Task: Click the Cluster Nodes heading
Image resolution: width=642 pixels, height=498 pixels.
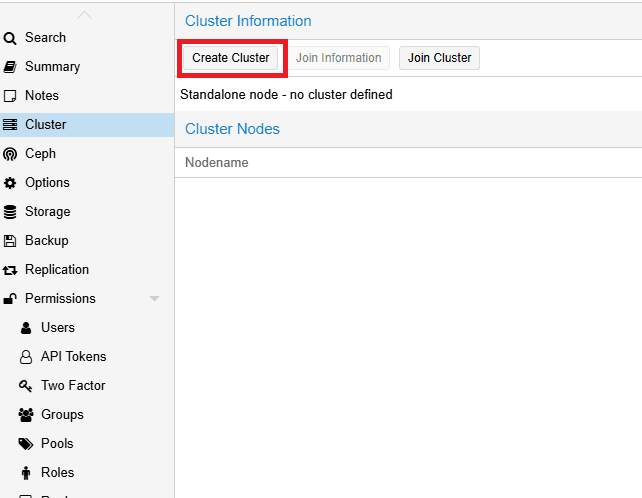Action: click(x=232, y=129)
